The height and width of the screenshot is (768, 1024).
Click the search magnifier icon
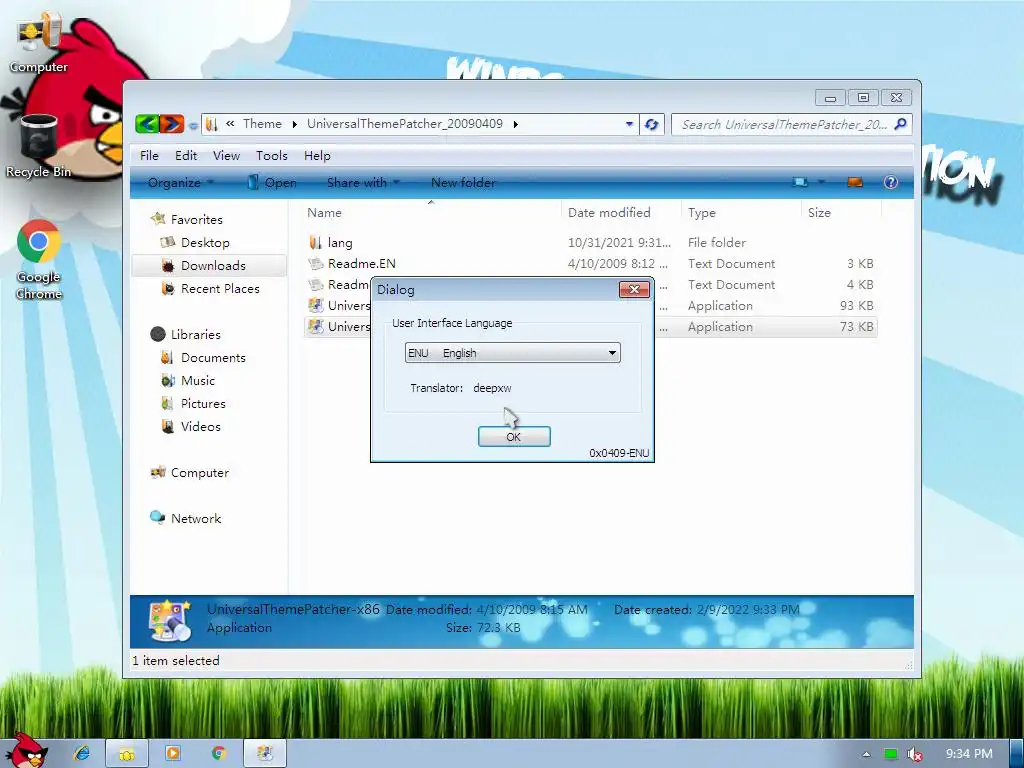pos(901,123)
